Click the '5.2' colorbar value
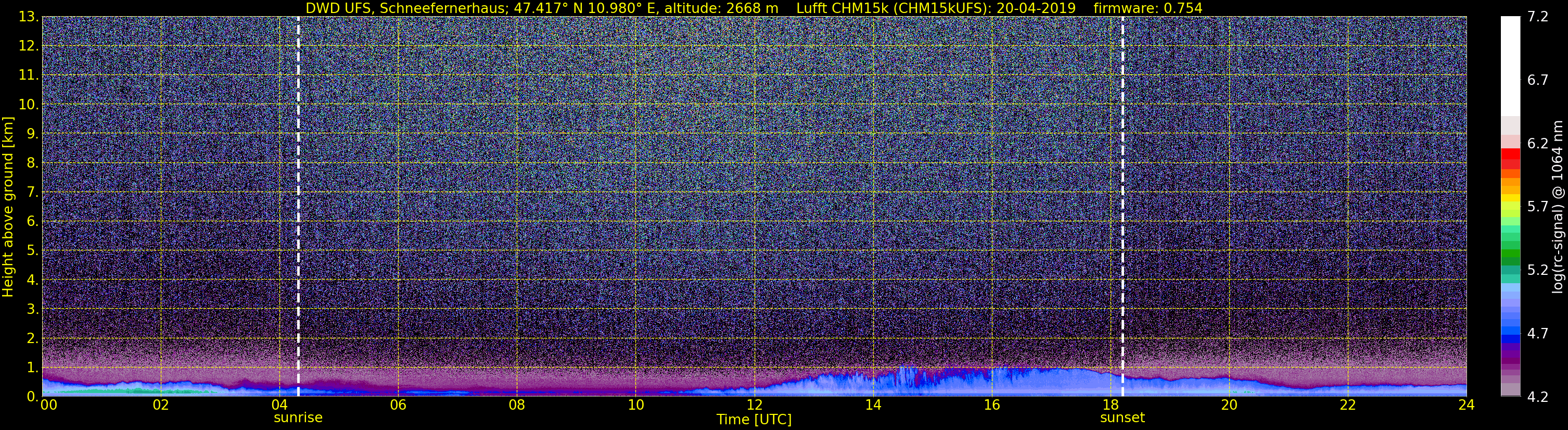This screenshot has width=1568, height=430. point(1538,270)
